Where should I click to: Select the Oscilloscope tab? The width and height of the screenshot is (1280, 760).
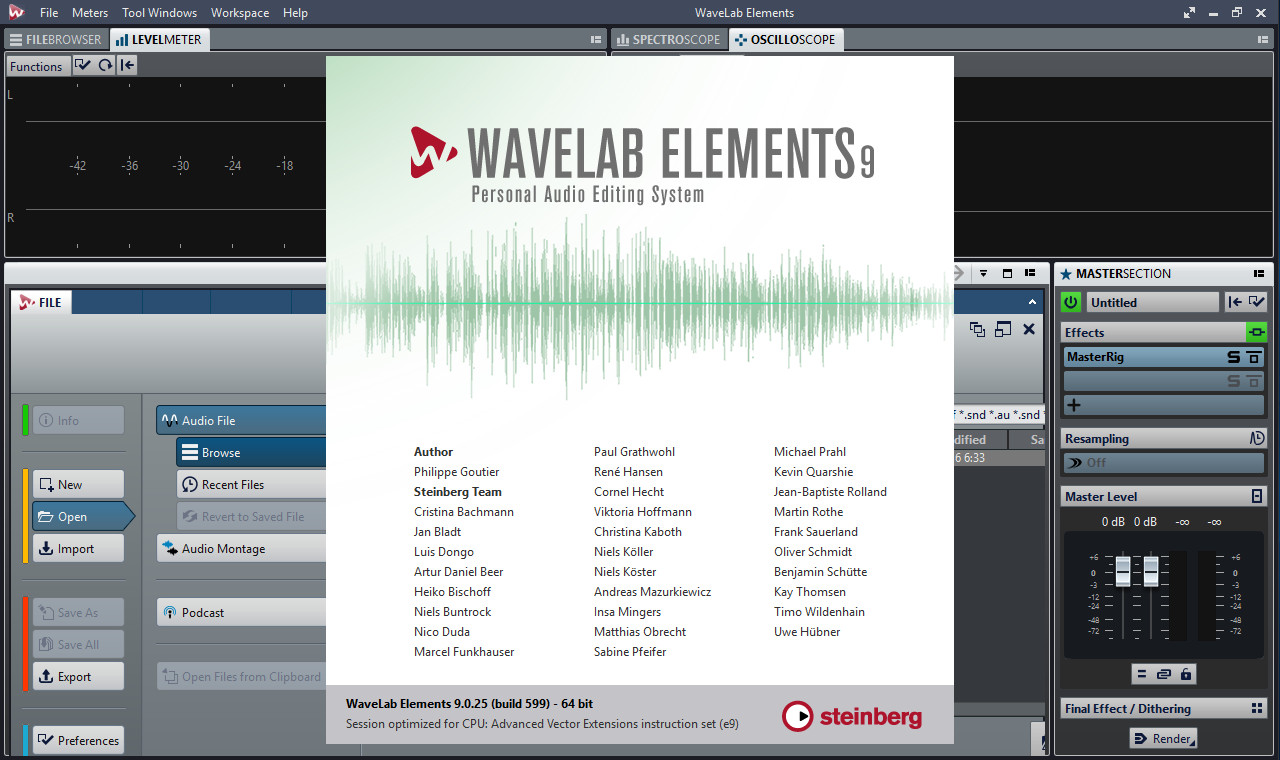(787, 40)
